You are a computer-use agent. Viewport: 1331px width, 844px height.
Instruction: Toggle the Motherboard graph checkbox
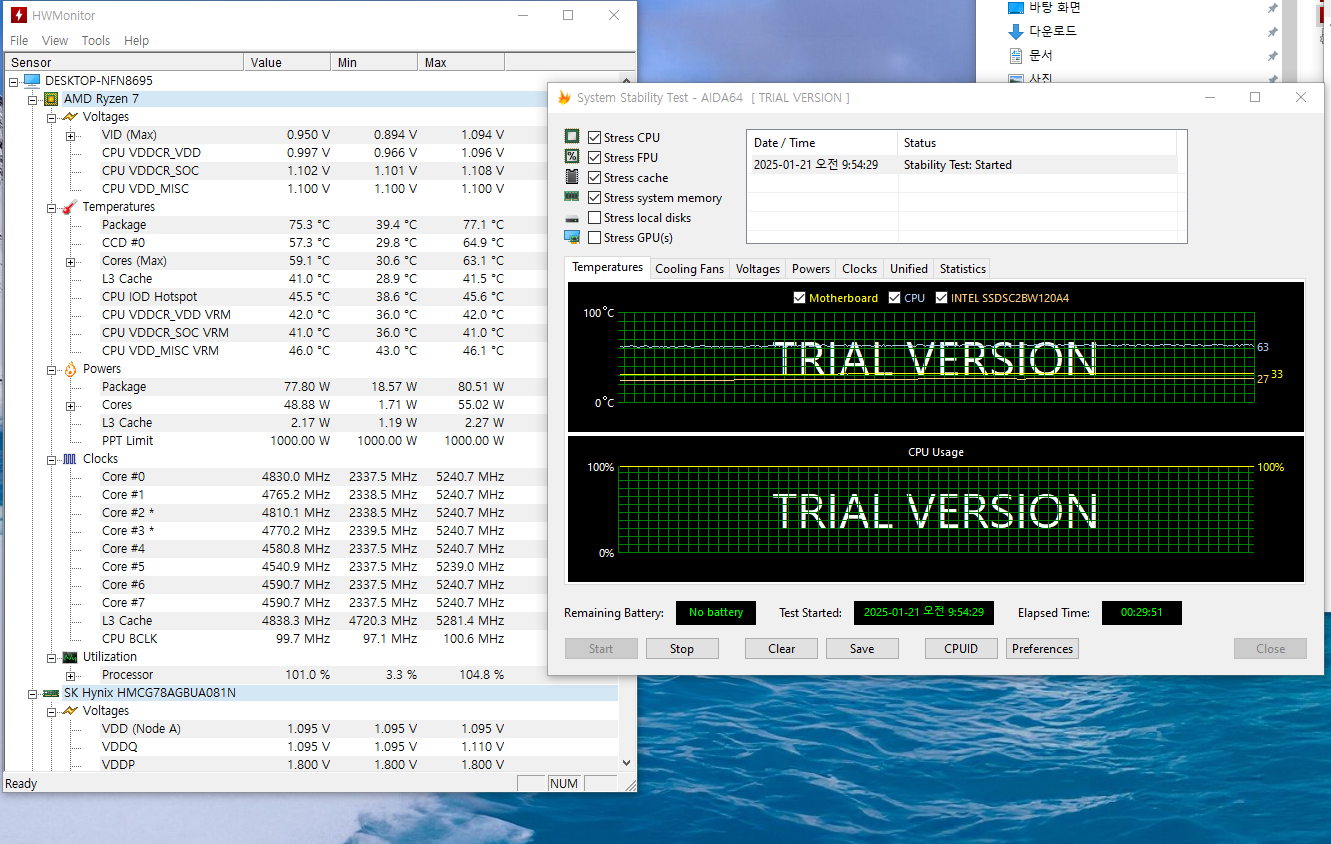click(x=799, y=298)
